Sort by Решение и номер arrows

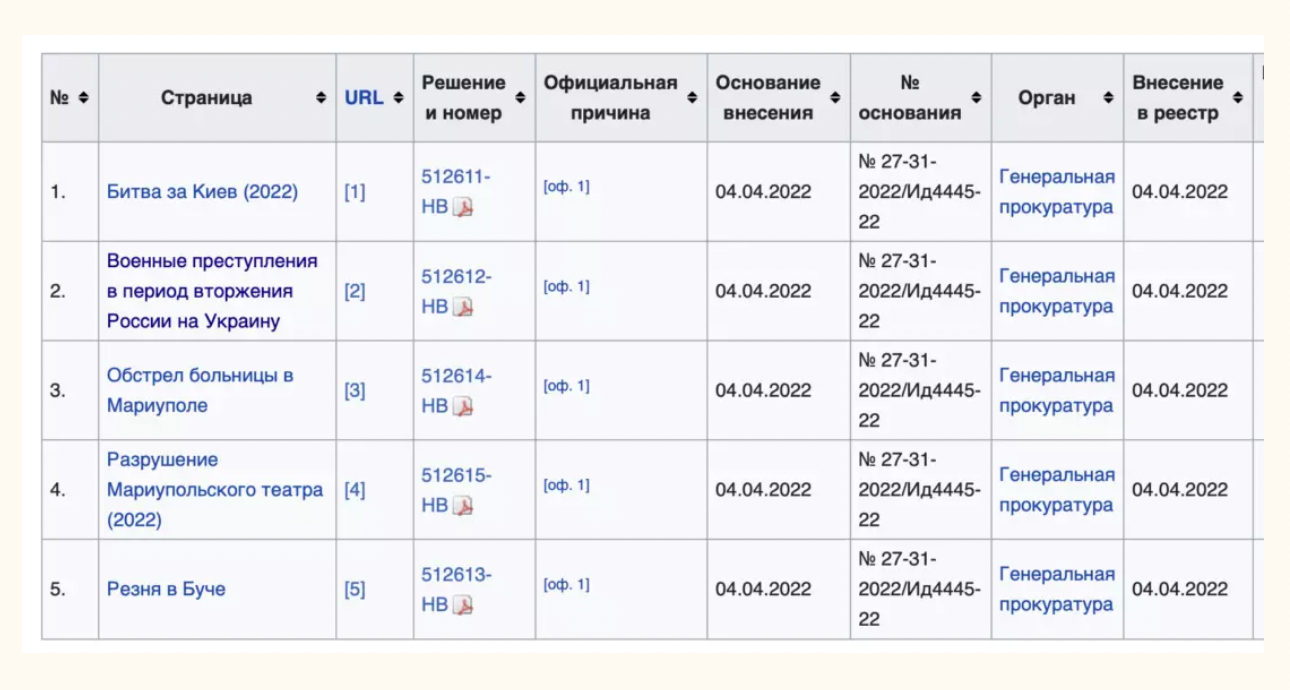coord(520,98)
